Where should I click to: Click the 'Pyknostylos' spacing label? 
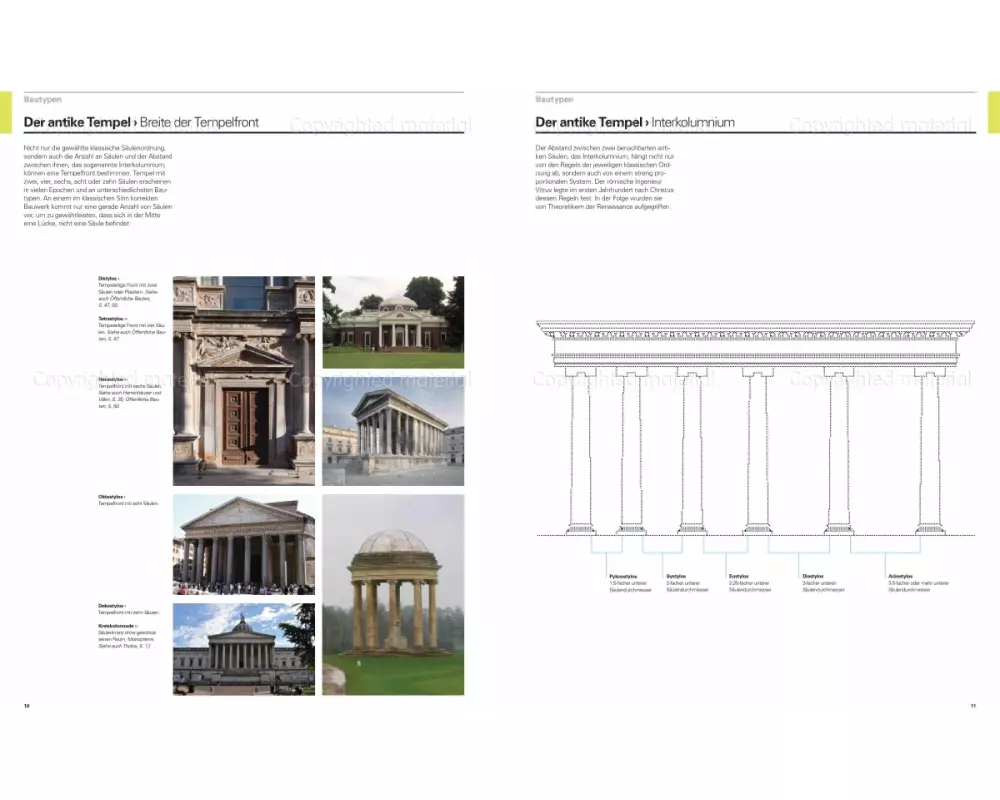coord(624,576)
